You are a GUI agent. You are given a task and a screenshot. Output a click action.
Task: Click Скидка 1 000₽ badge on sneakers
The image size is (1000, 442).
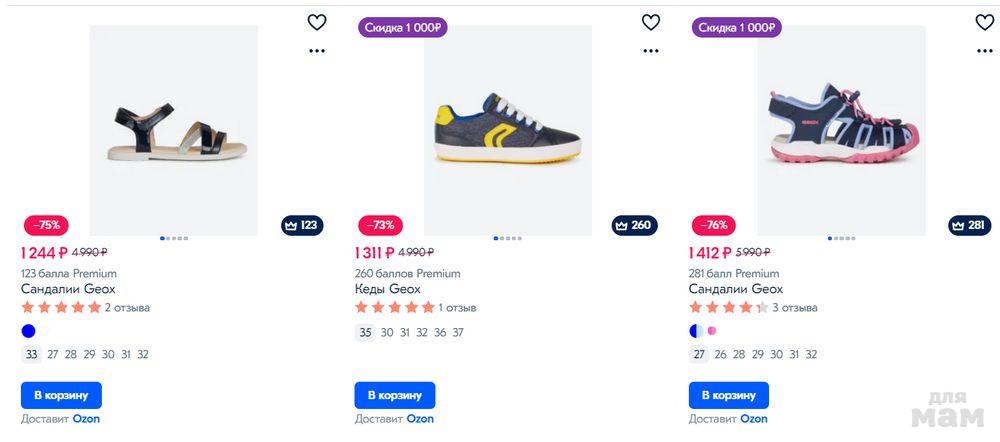402,28
